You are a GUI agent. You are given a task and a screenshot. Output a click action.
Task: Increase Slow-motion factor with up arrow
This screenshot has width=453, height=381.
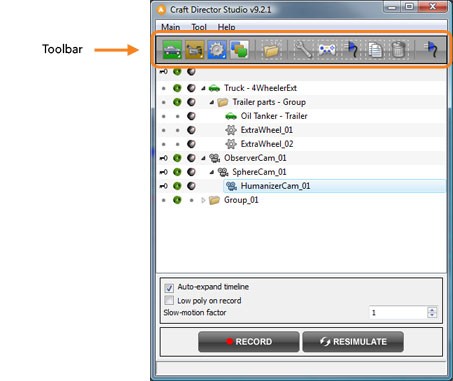432,310
